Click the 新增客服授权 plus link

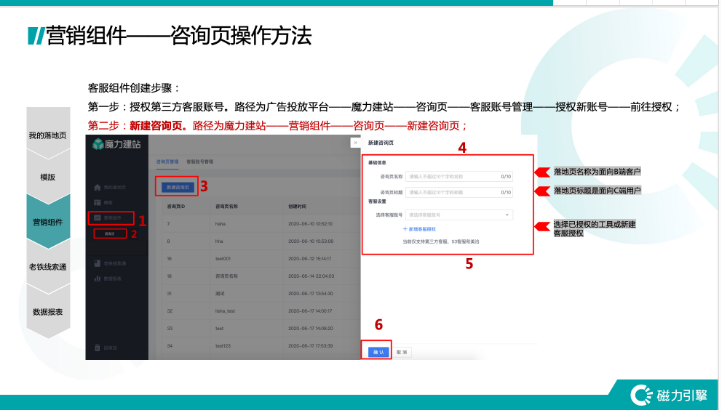pyautogui.click(x=419, y=229)
